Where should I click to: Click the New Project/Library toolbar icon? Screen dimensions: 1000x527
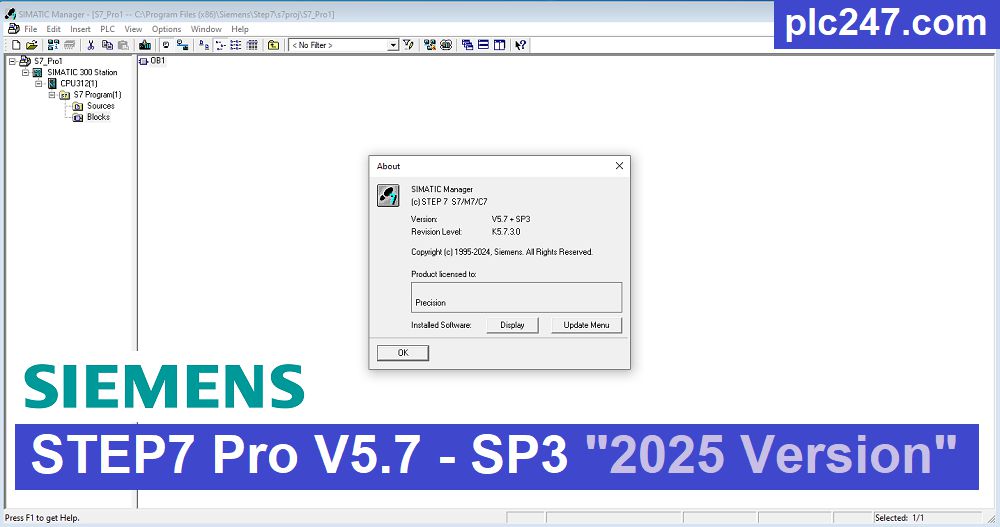tap(16, 45)
